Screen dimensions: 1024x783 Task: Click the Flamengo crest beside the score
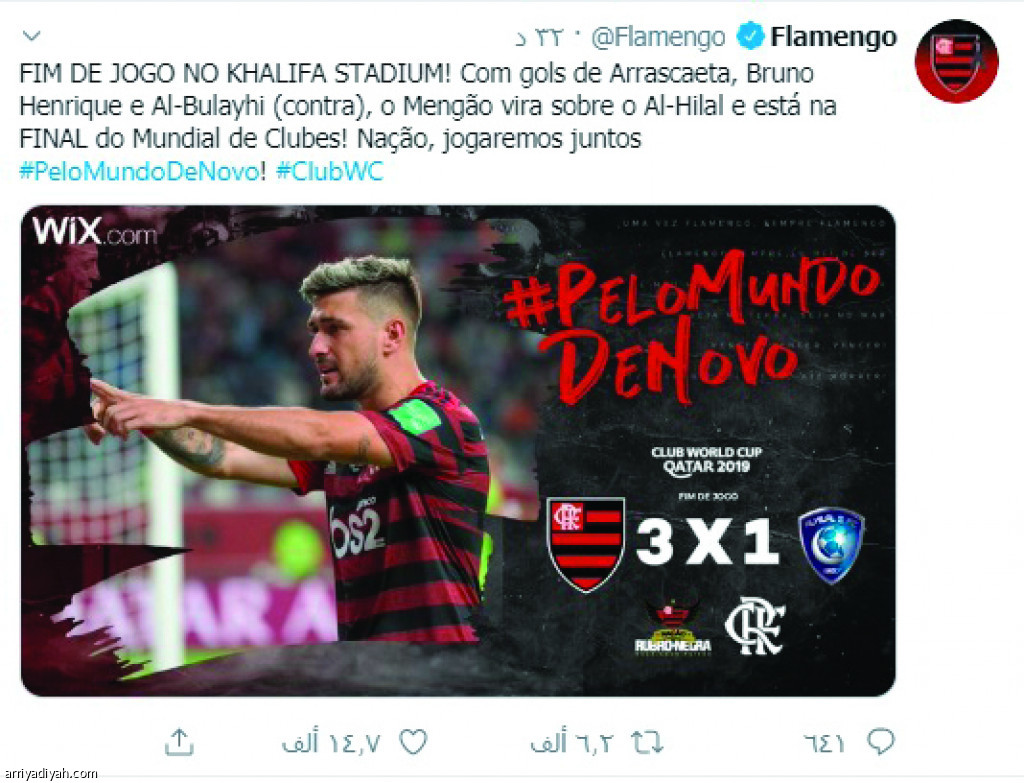[586, 543]
